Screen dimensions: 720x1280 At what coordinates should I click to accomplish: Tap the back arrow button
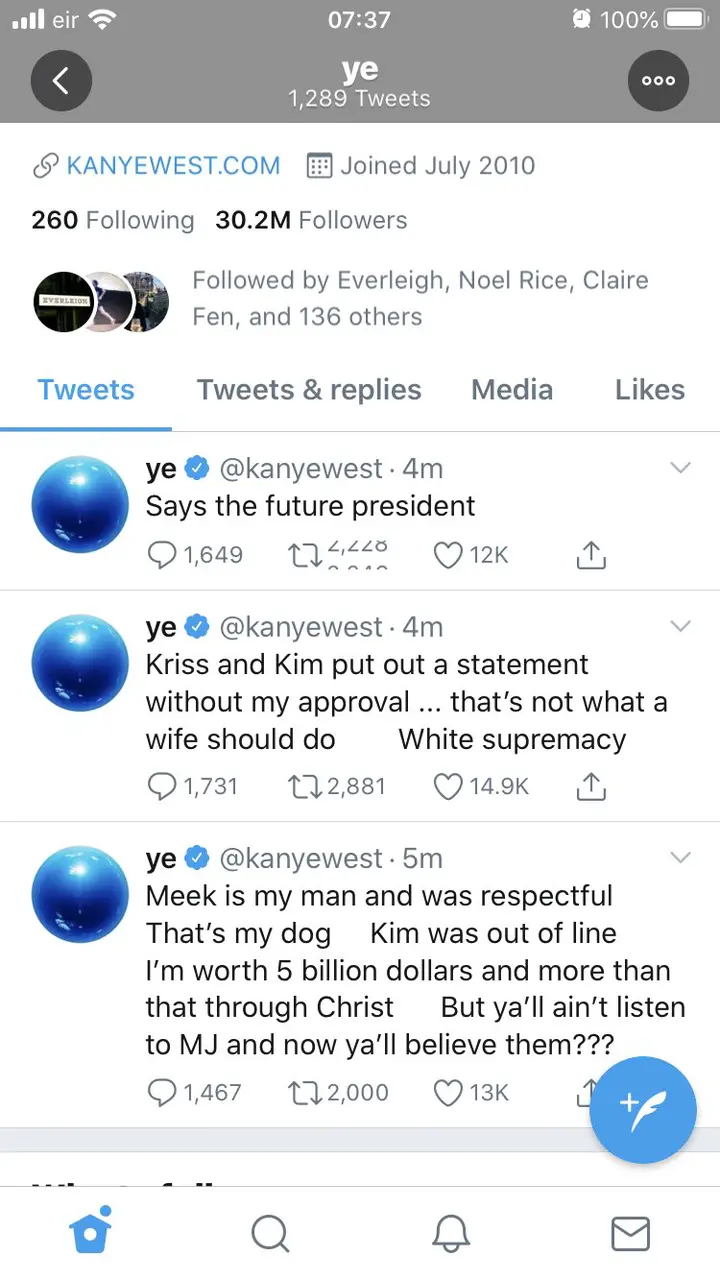pyautogui.click(x=61, y=80)
